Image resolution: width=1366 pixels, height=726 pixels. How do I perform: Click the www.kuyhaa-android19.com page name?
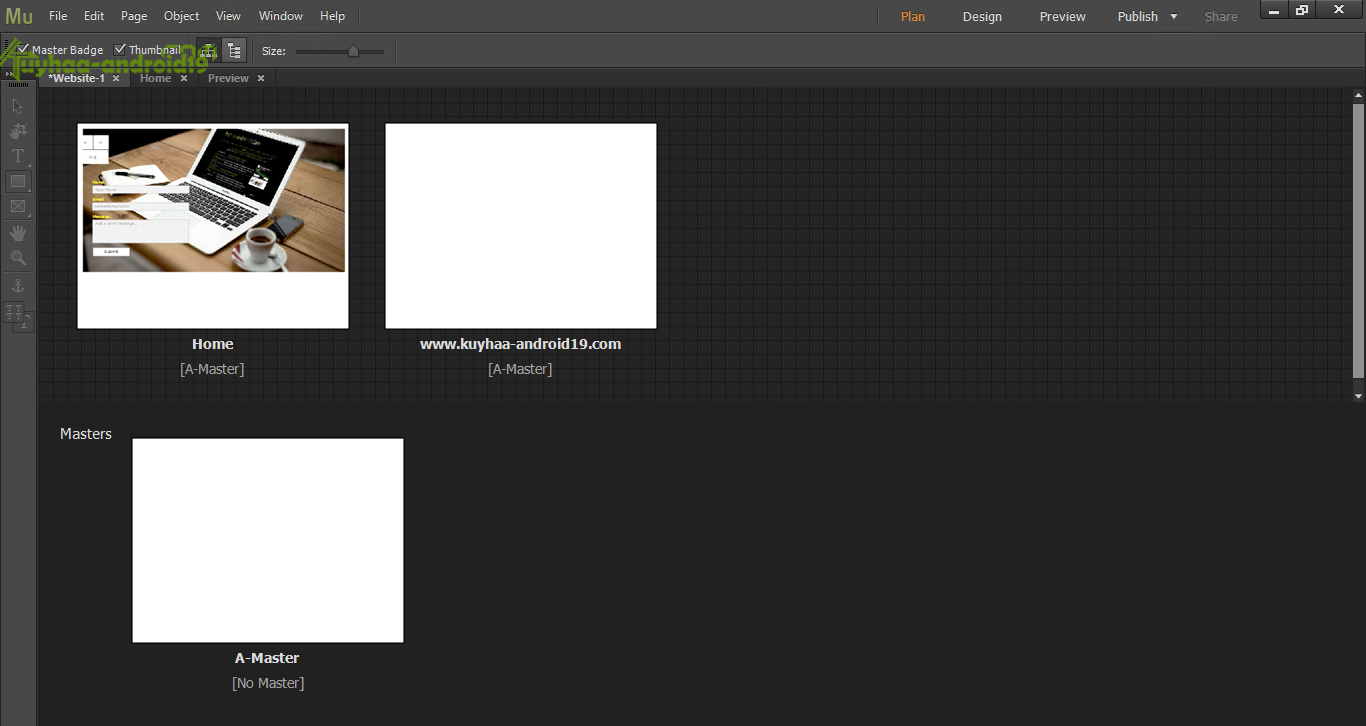coord(520,344)
